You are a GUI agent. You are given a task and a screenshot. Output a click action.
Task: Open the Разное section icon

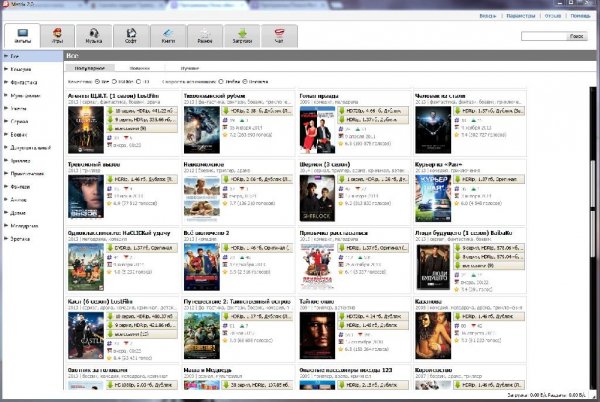point(205,36)
